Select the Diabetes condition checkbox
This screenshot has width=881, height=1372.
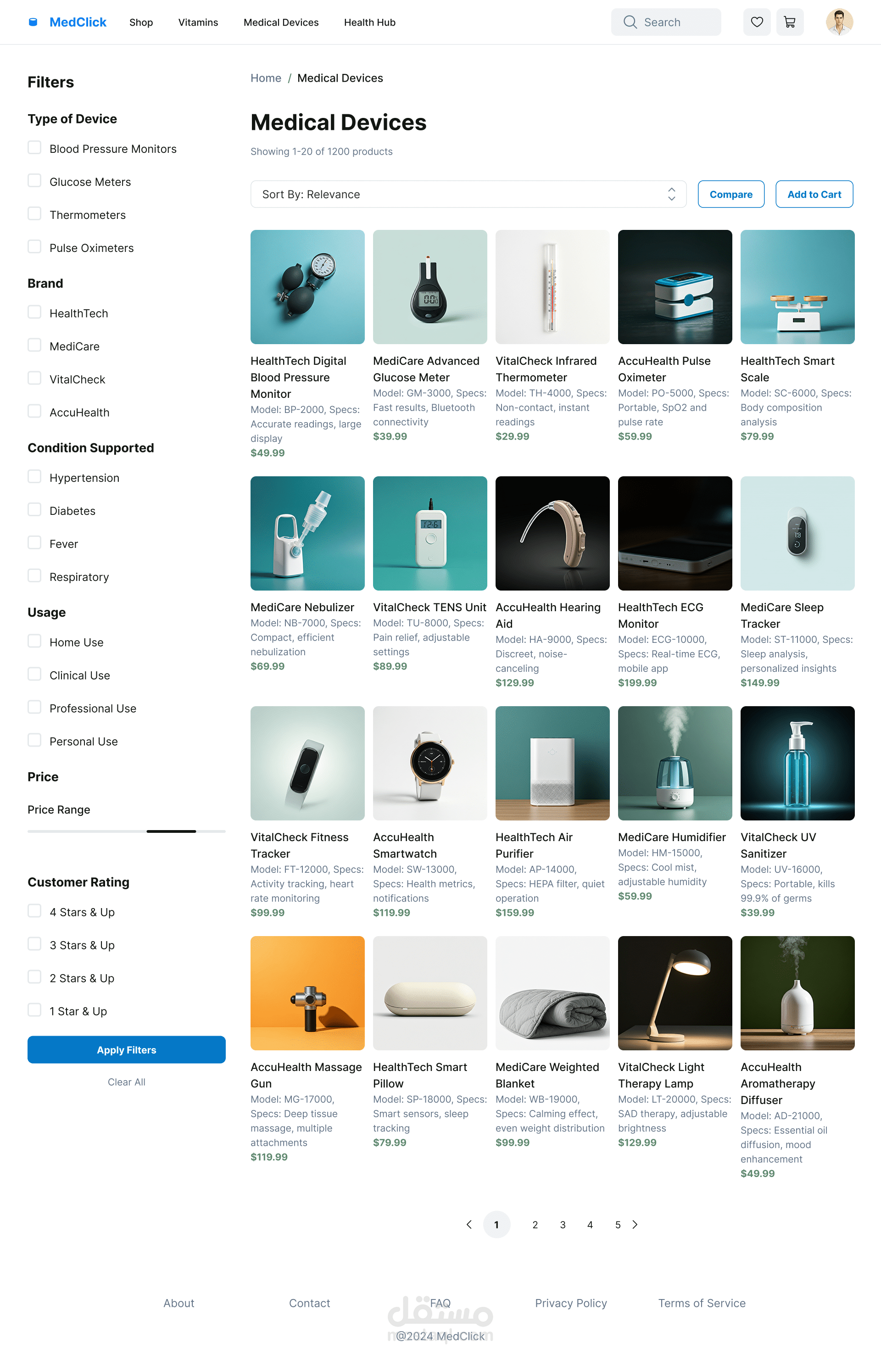click(34, 510)
